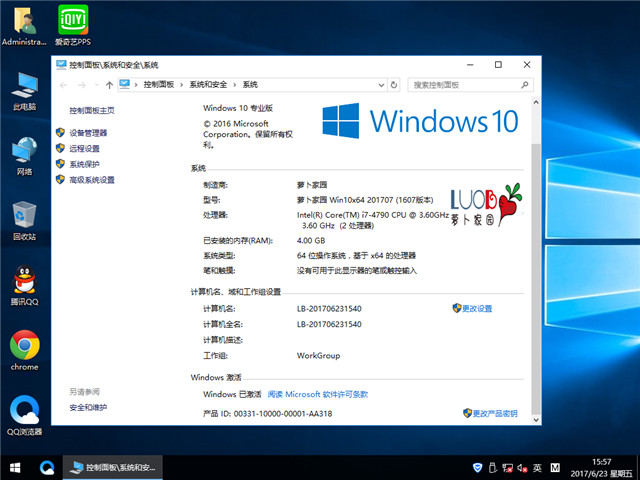Expand chevron after 系统和安全 breadcrumb
This screenshot has height=480, width=640.
pyautogui.click(x=235, y=85)
